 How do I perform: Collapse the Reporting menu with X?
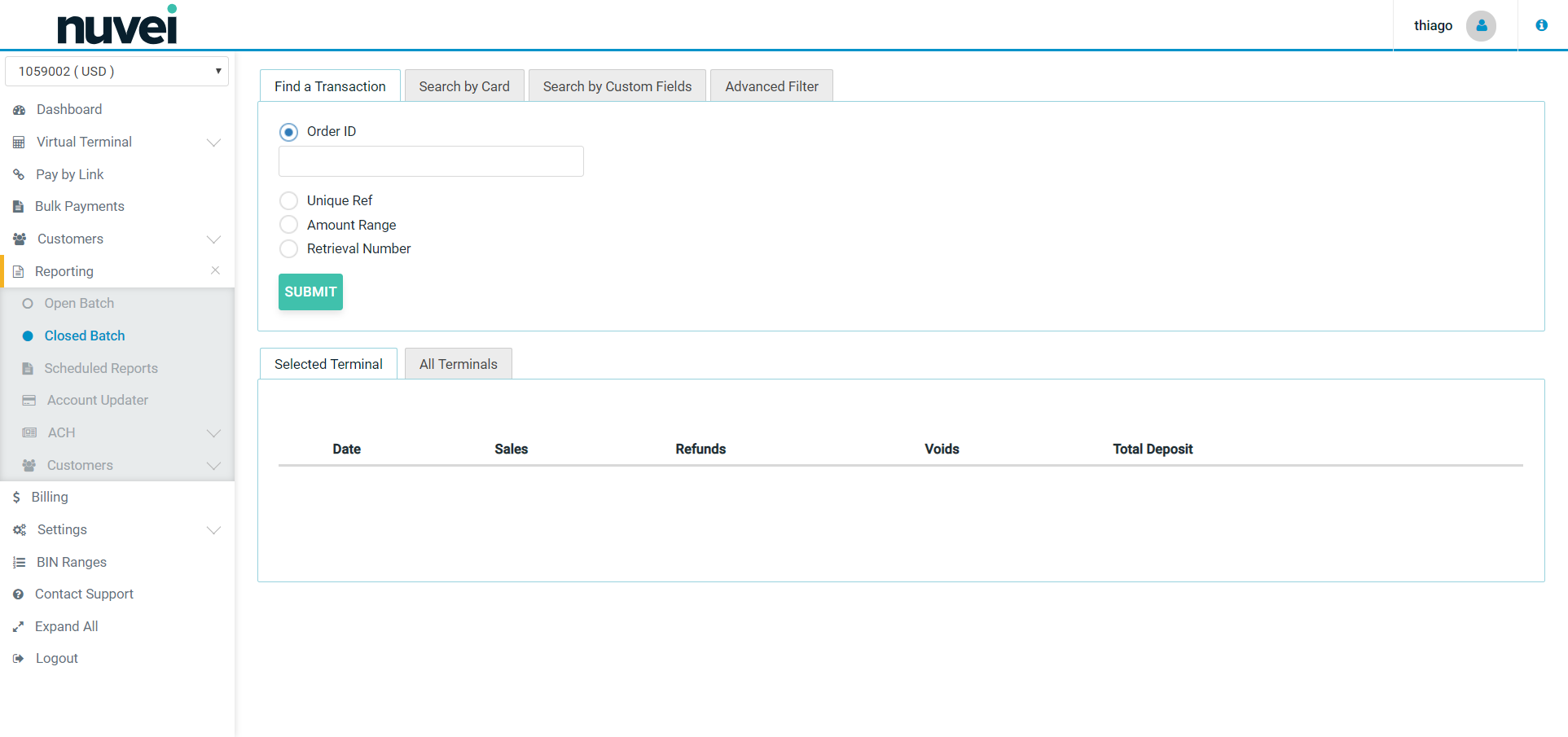215,270
